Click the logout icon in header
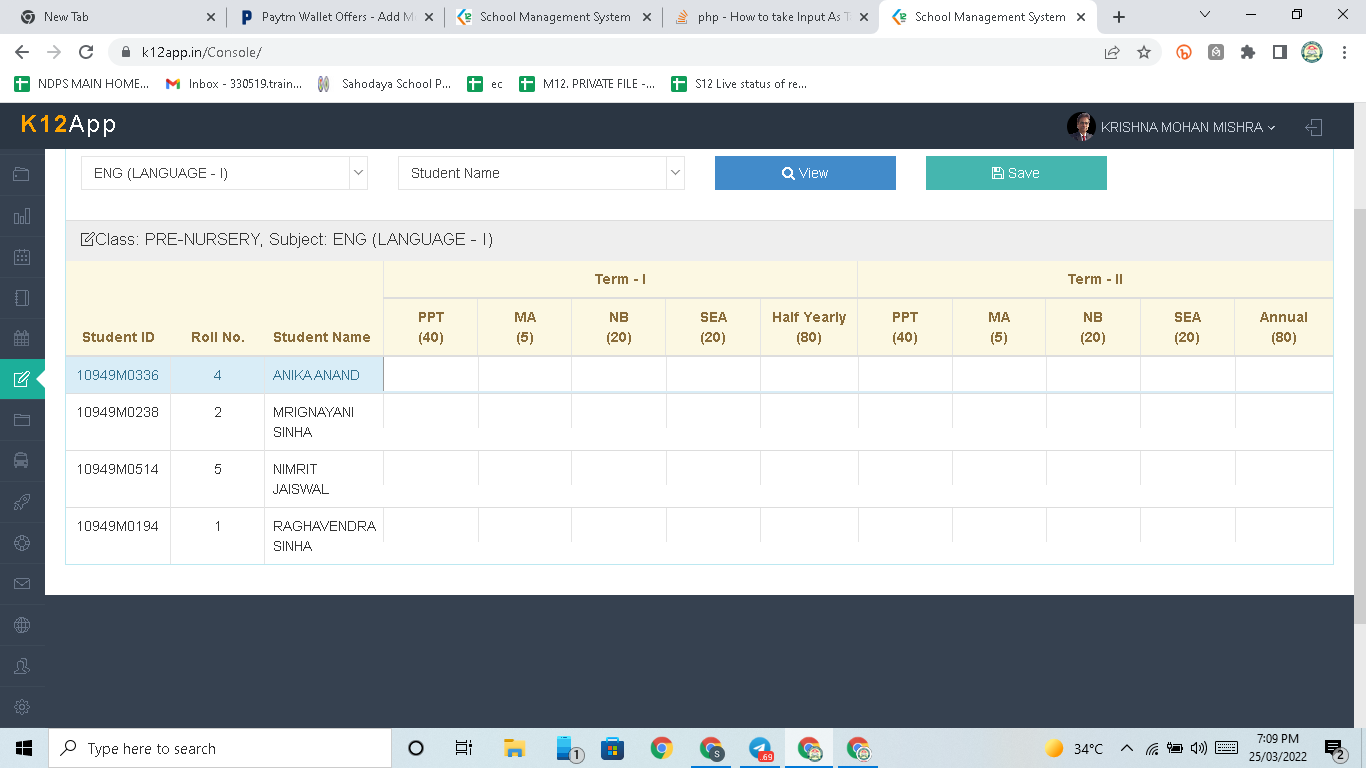This screenshot has width=1366, height=768. point(1314,127)
